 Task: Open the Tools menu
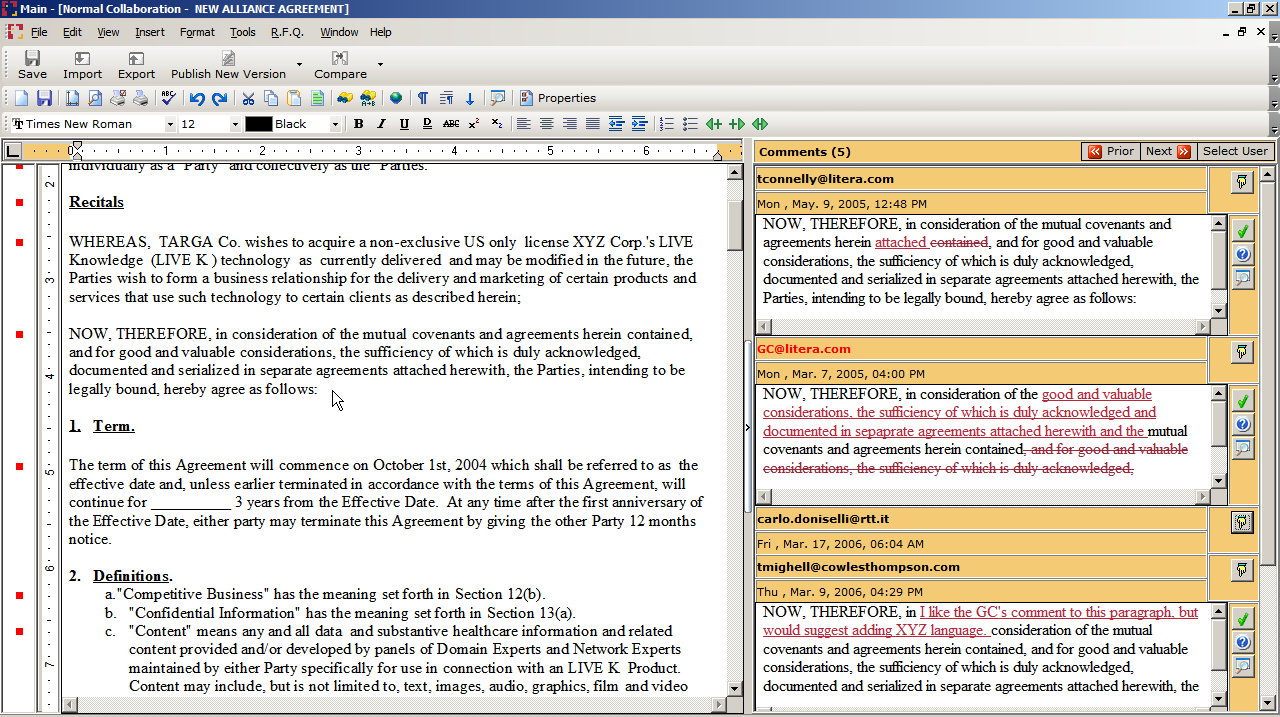click(x=242, y=32)
